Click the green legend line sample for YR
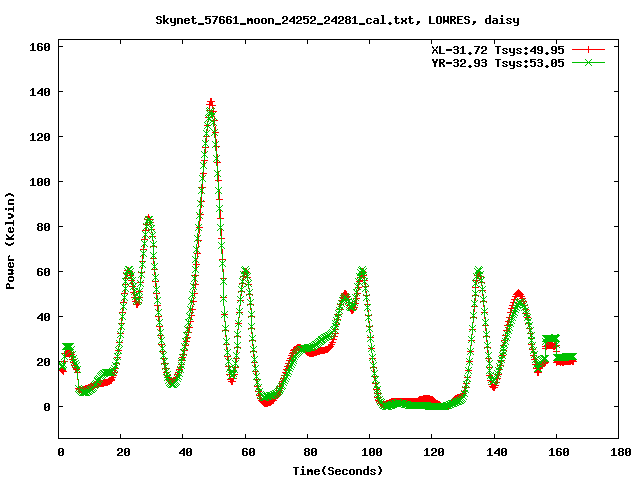 (x=588, y=63)
